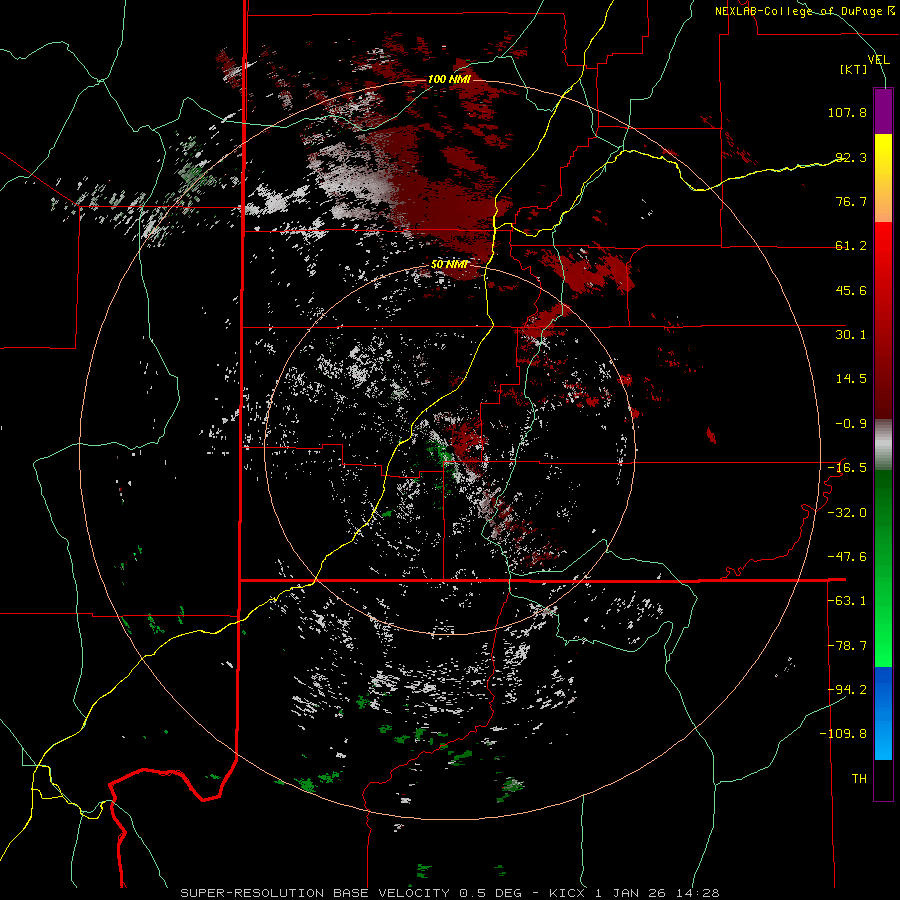Image resolution: width=900 pixels, height=900 pixels.
Task: Click the 76.7 velocity scale value
Action: click(851, 201)
